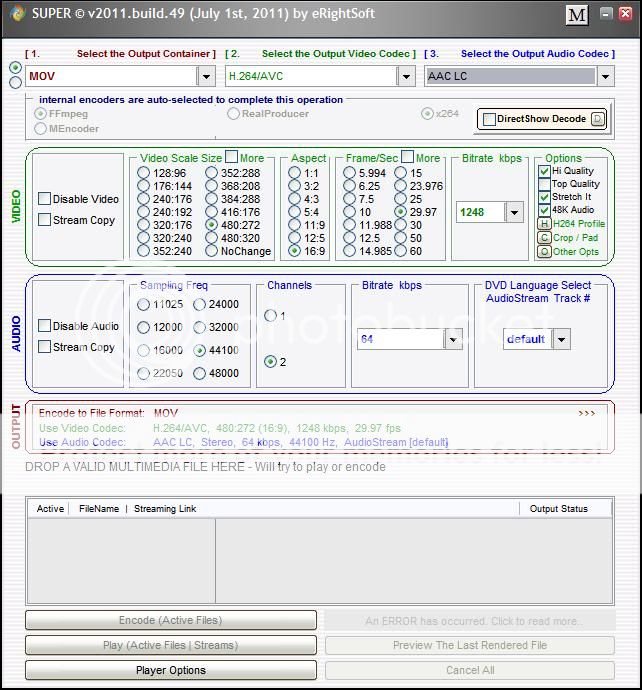Check the audio Stream Copy box
The height and width of the screenshot is (690, 642).
45,347
